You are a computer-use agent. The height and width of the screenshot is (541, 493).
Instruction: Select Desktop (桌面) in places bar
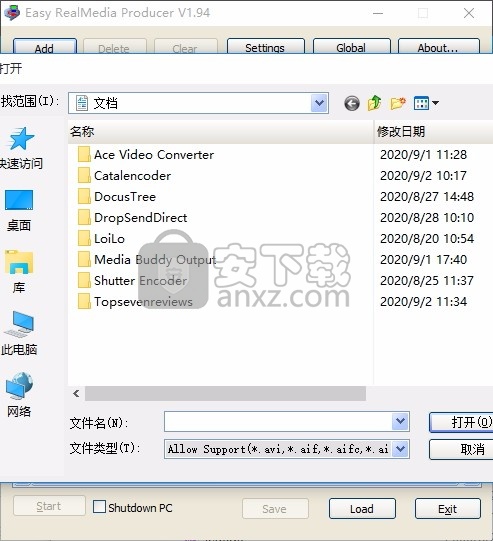pos(19,210)
